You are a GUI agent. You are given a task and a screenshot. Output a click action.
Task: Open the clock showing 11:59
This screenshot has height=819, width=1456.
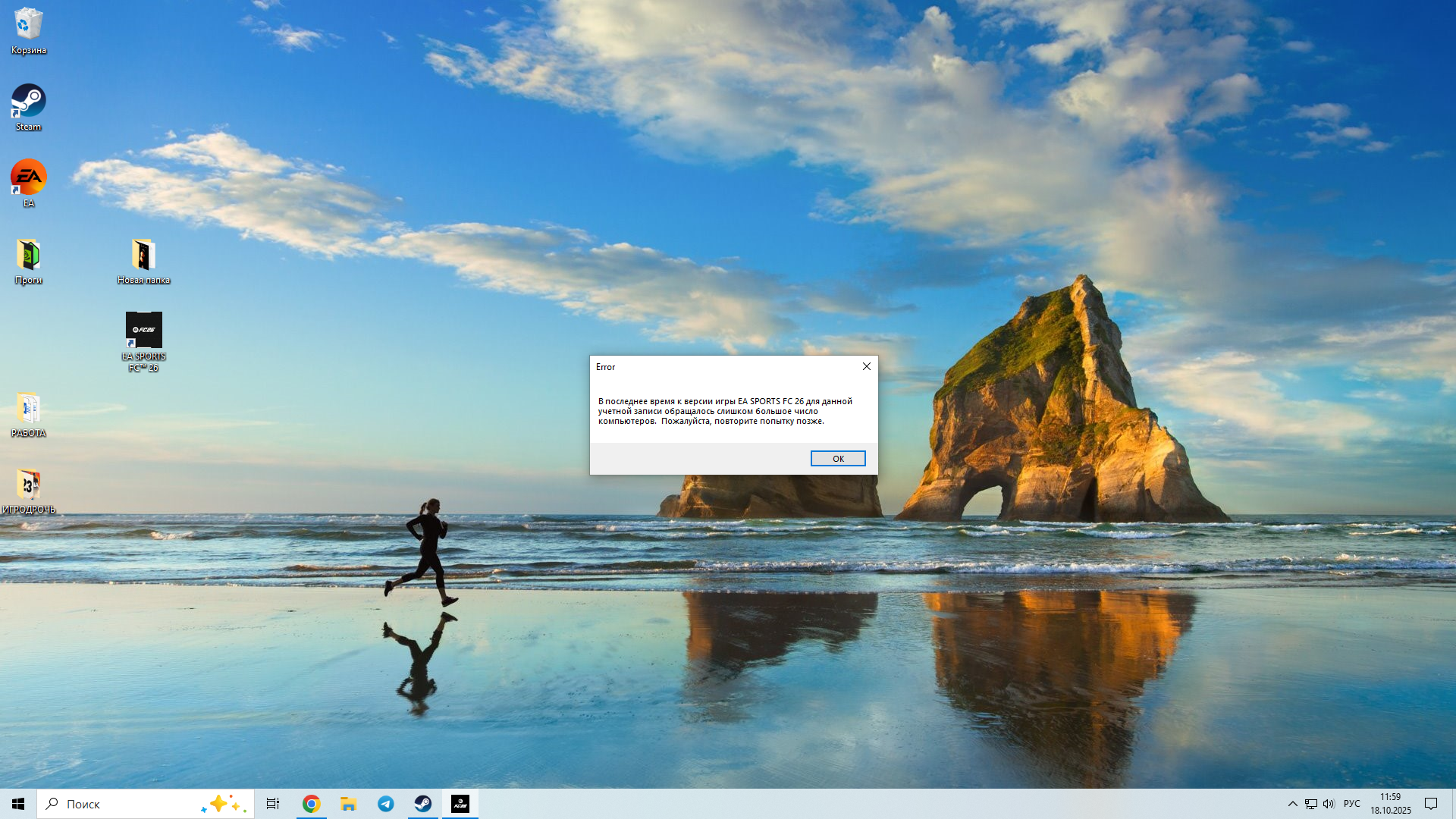tap(1390, 804)
